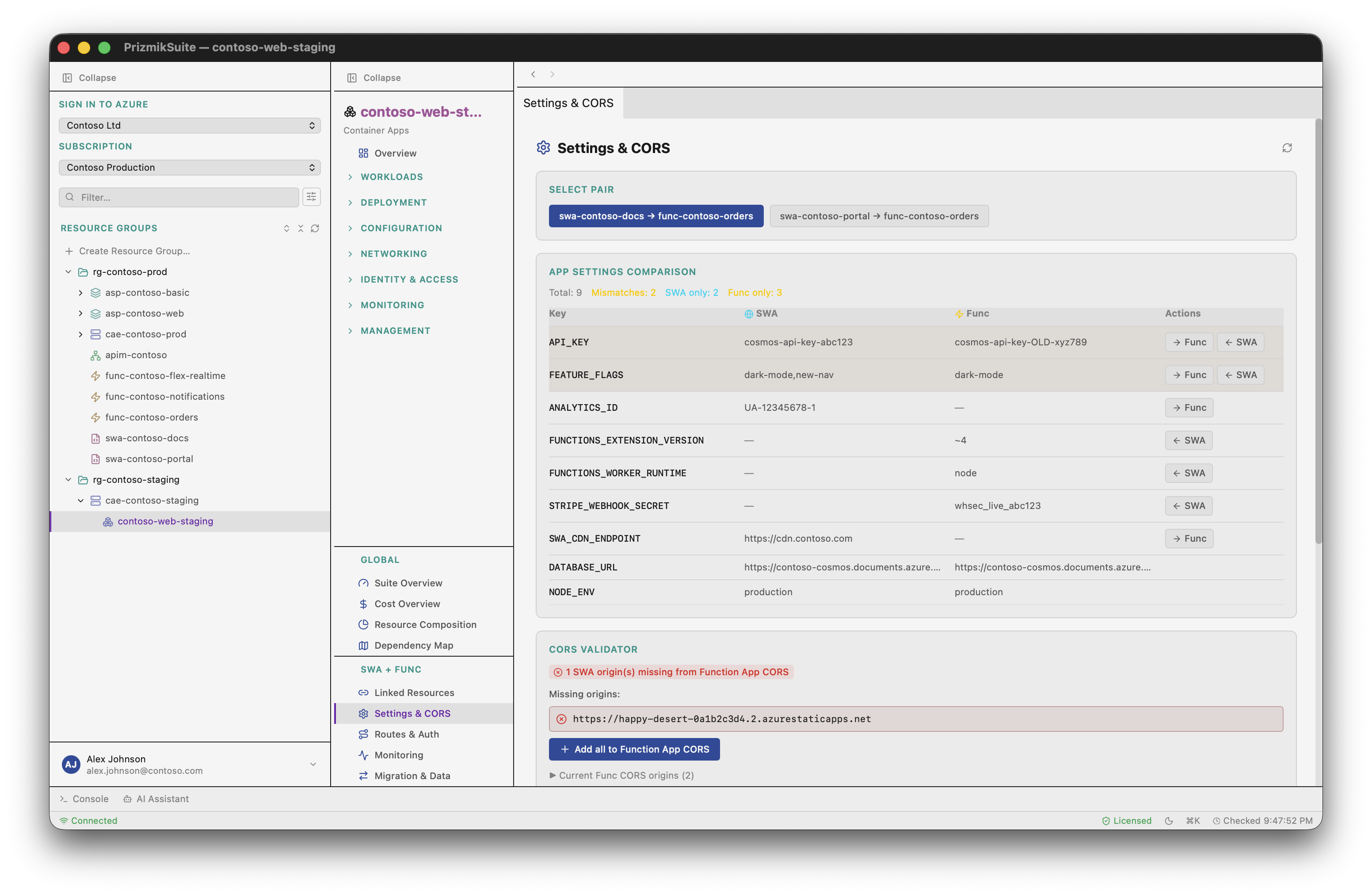Collapse the middle navigation panel
The image size is (1372, 895).
373,78
